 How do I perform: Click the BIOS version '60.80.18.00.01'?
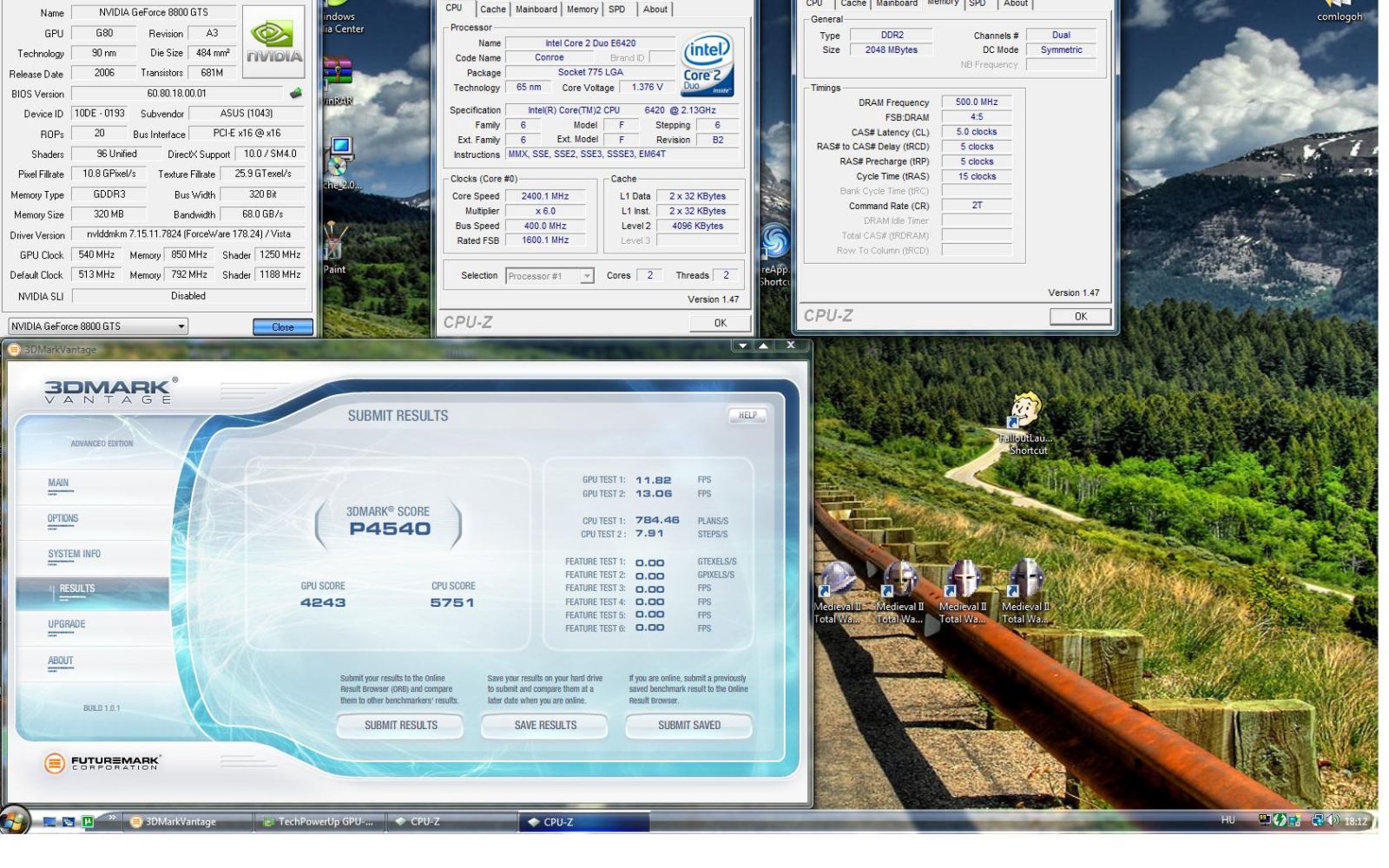pyautogui.click(x=177, y=94)
